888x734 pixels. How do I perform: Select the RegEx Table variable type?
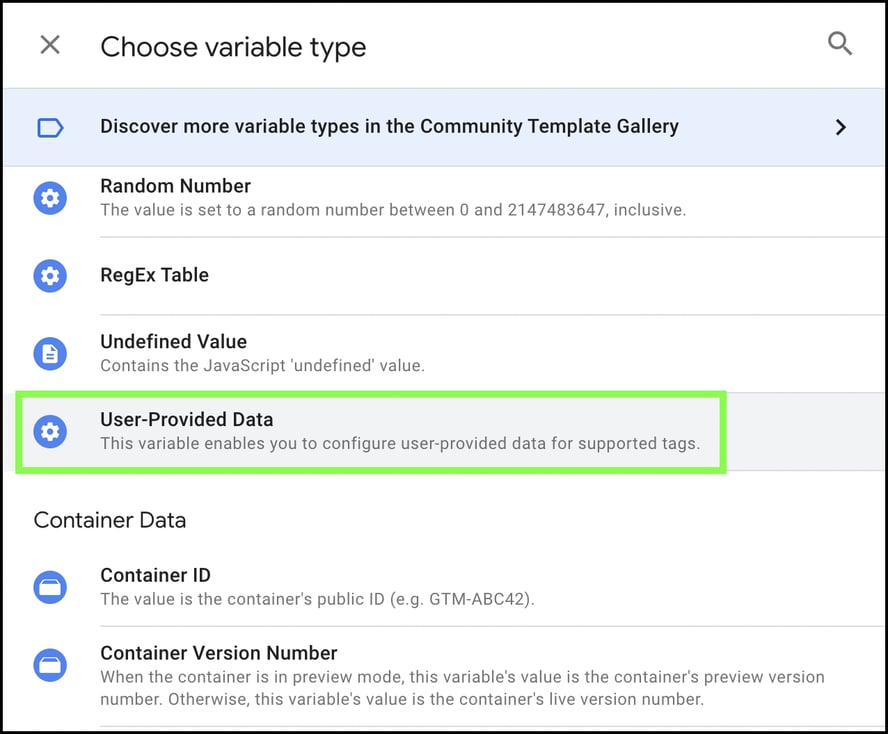click(x=154, y=276)
